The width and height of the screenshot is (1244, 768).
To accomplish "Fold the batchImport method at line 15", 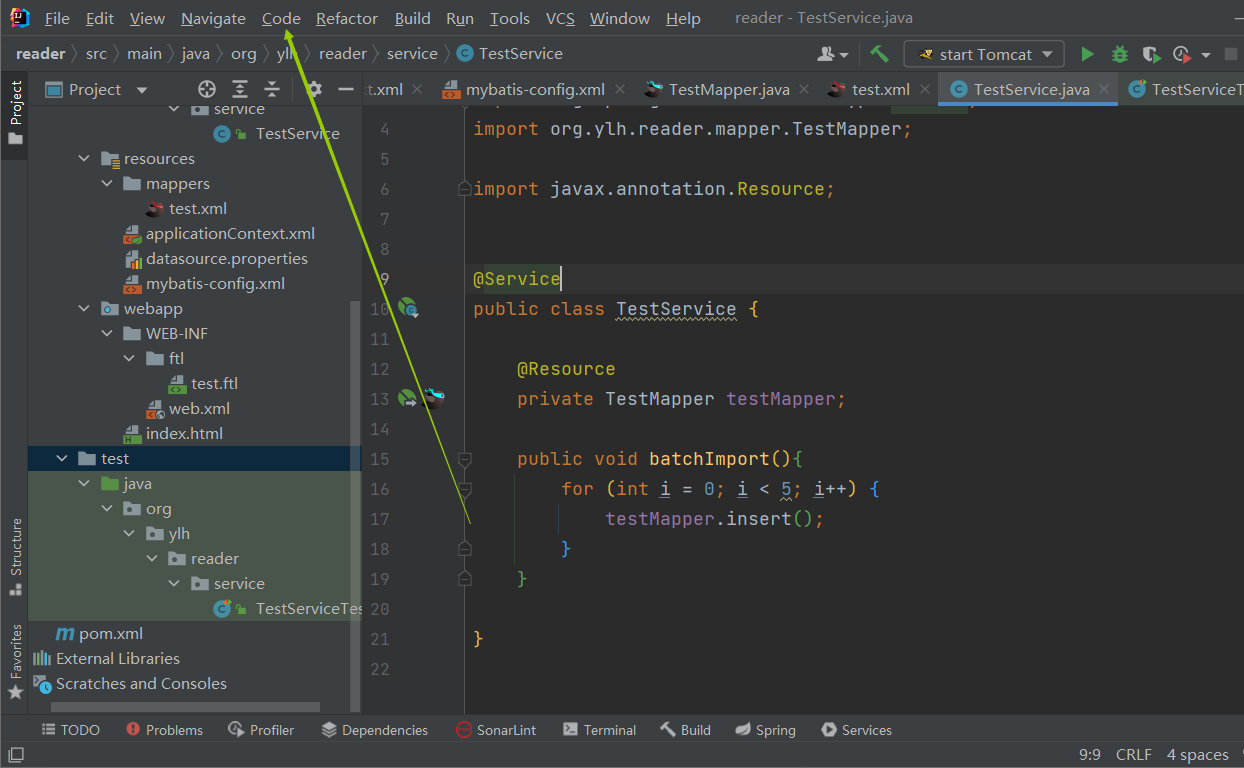I will (464, 458).
